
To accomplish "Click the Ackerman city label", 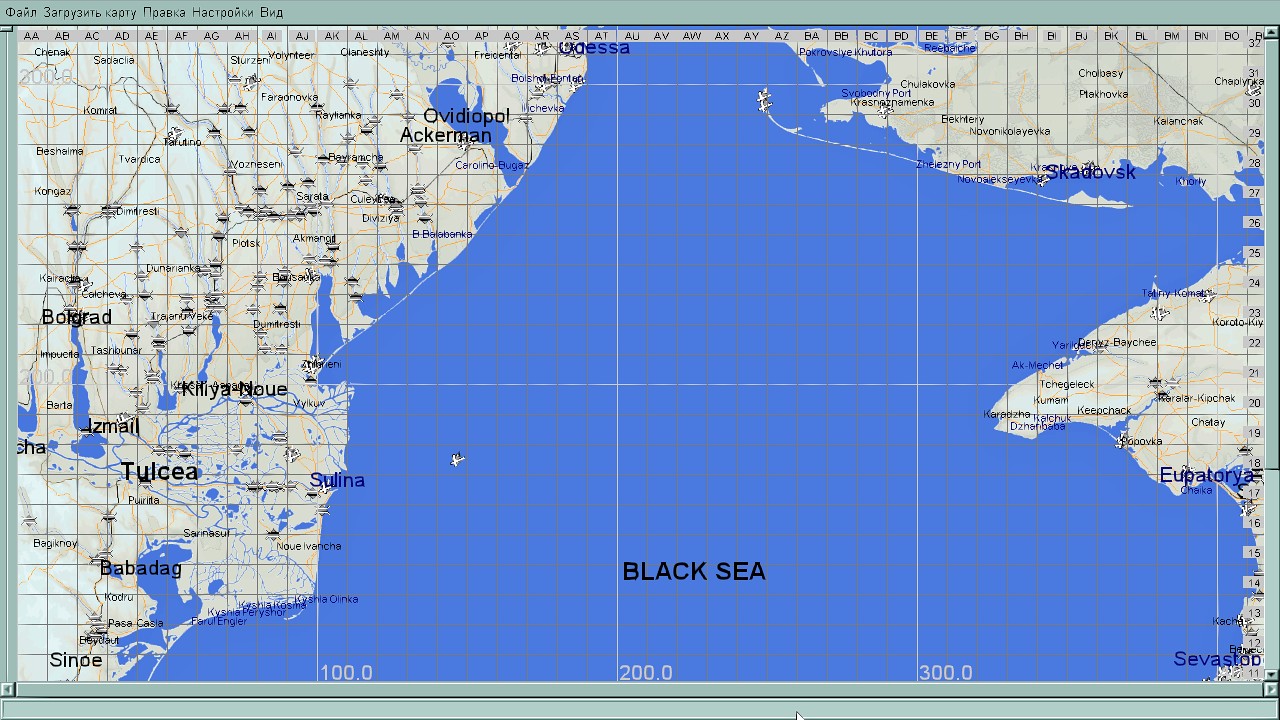I will point(446,135).
